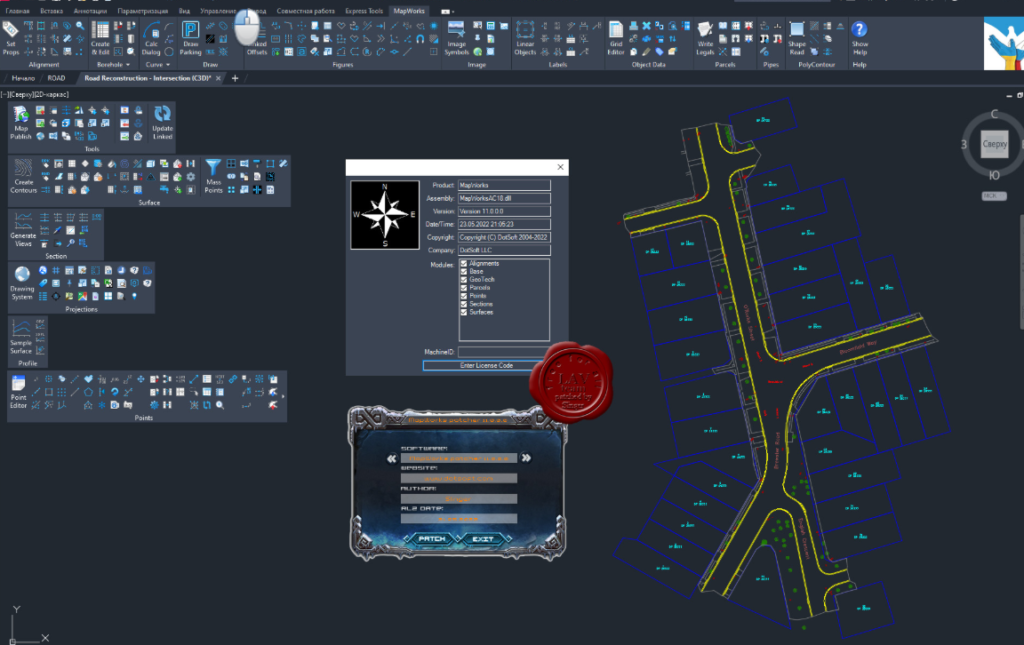This screenshot has height=645, width=1024.
Task: Open the Map Publish tool
Action: point(21,122)
